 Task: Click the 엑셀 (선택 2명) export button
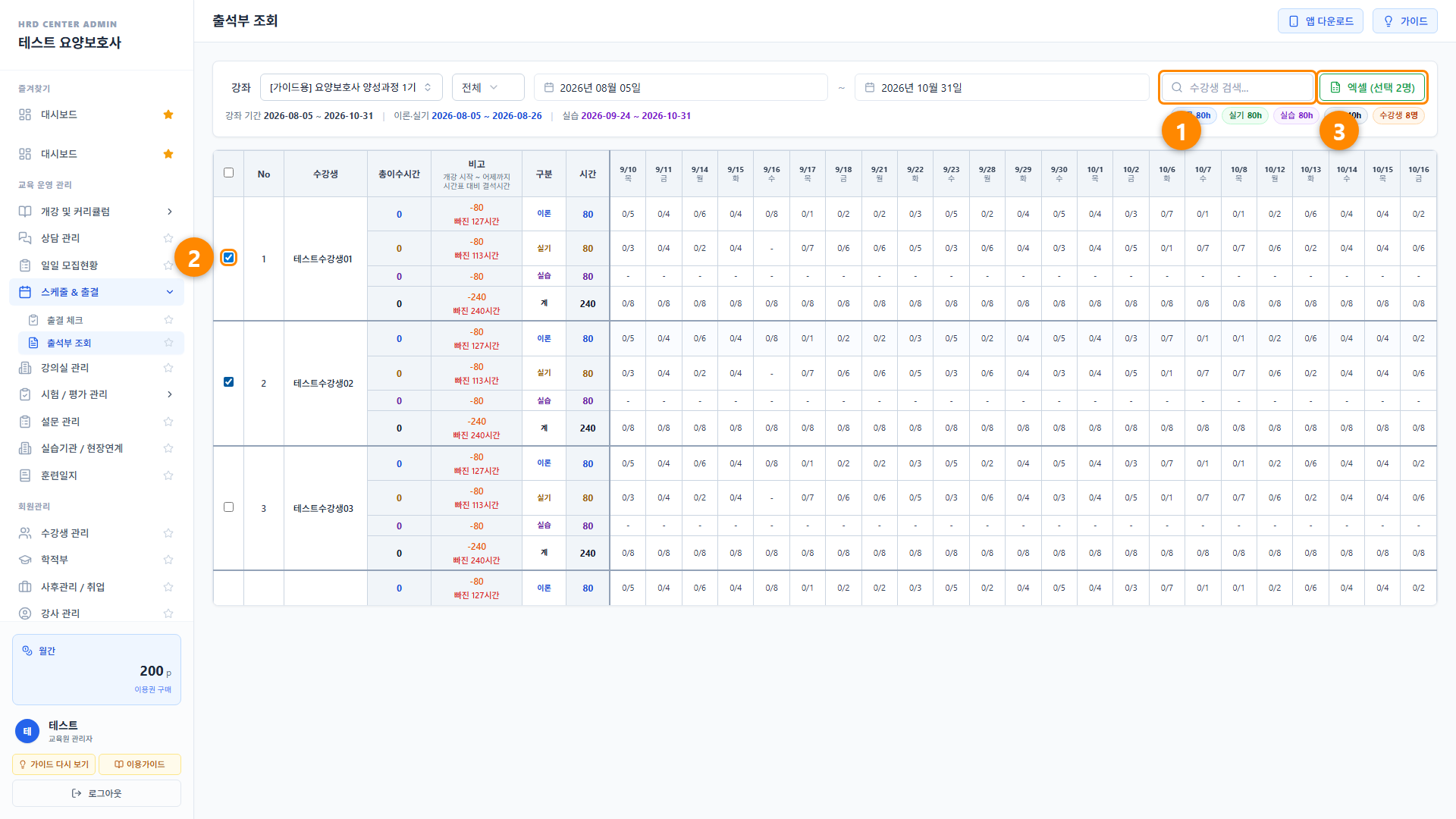point(1373,87)
